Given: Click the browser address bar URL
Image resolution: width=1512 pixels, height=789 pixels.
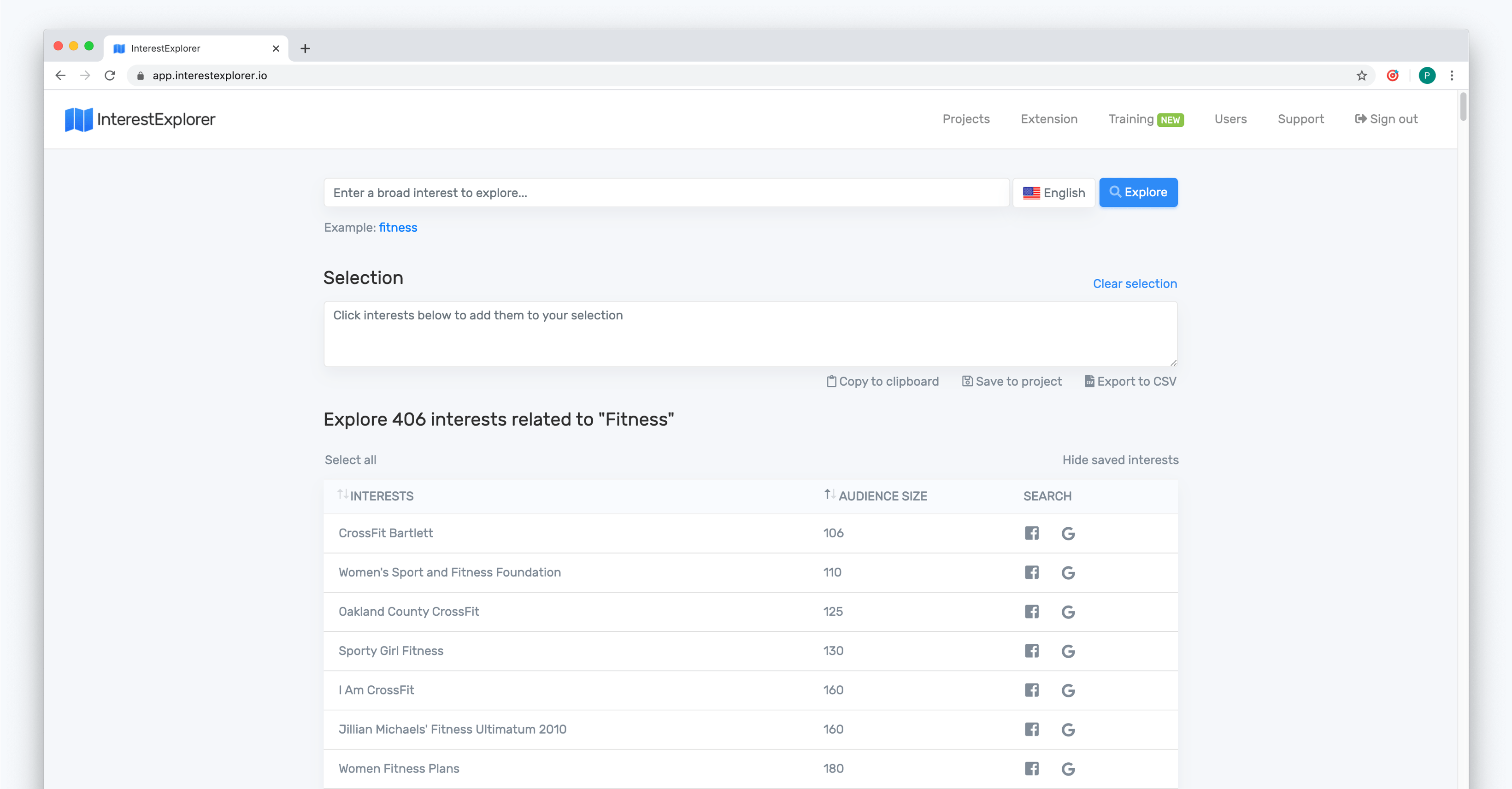Looking at the screenshot, I should click(x=210, y=76).
